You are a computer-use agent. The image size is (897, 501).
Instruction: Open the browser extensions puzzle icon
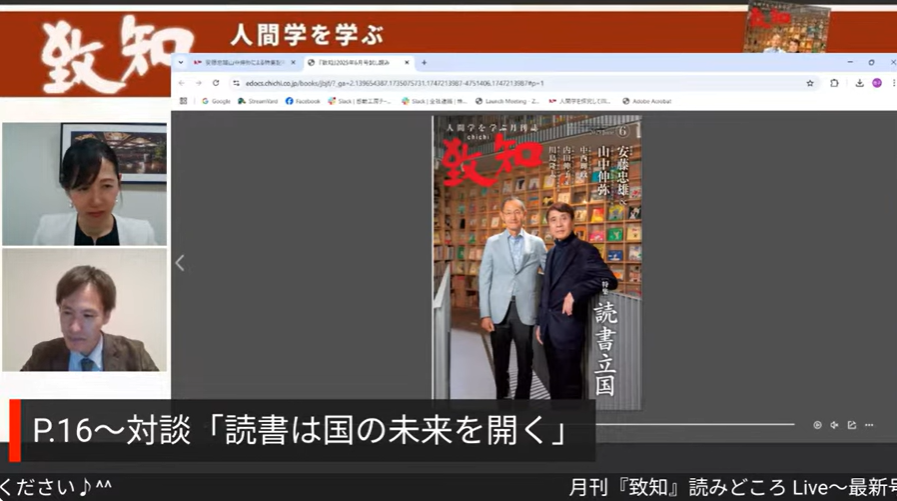(834, 83)
